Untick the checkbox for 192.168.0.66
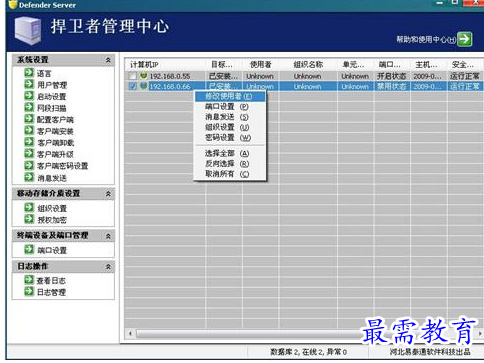Image resolution: width=484 pixels, height=363 pixels. coord(133,86)
